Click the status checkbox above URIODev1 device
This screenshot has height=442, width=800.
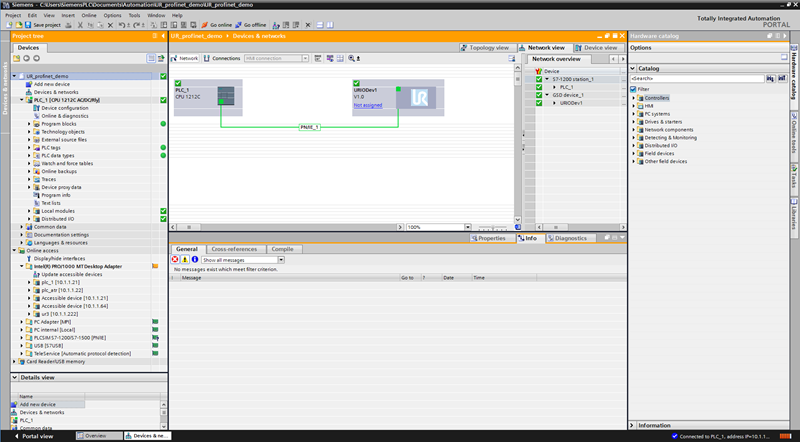tap(357, 83)
